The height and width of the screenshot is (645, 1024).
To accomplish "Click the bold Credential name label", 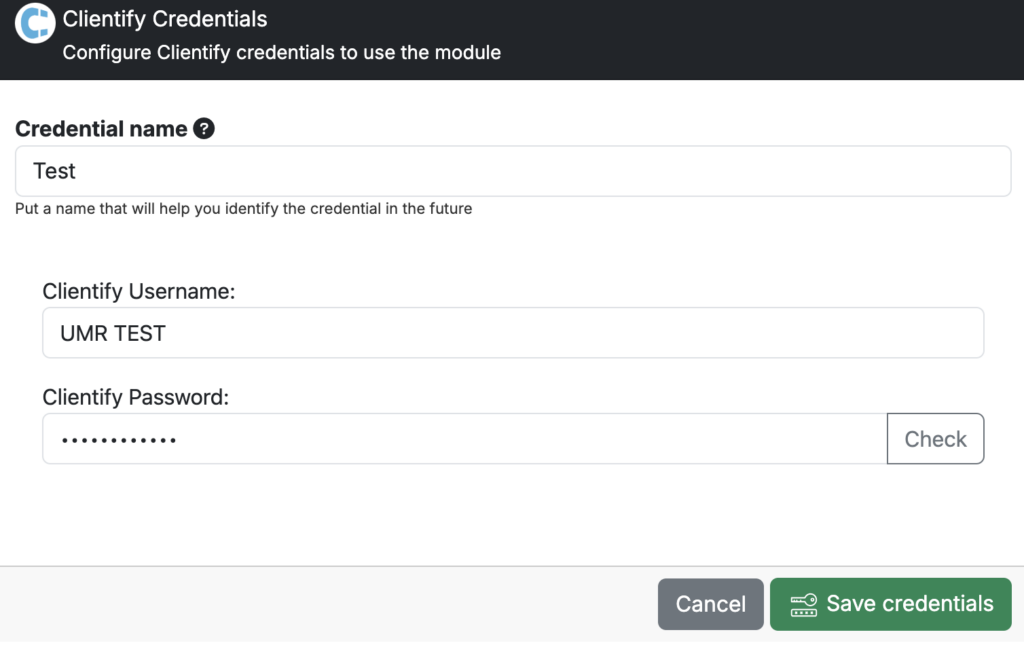I will [x=101, y=129].
